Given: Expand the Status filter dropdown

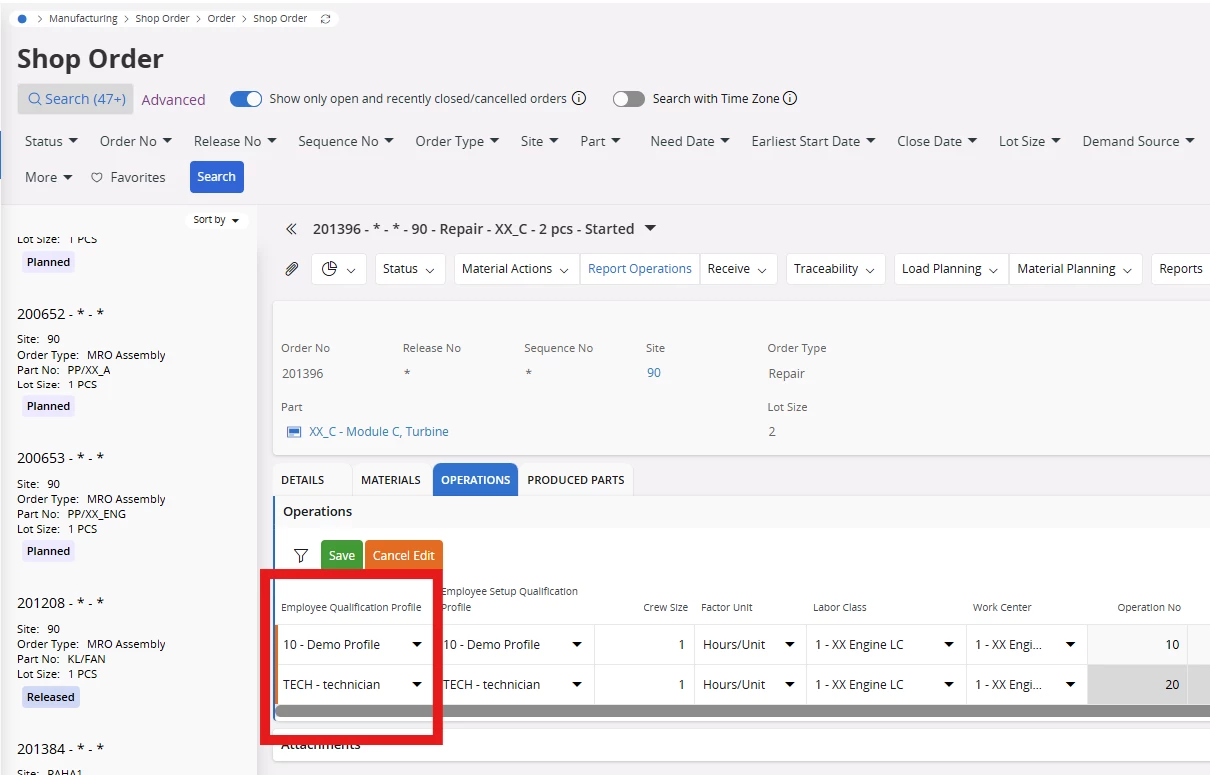Looking at the screenshot, I should click(x=52, y=141).
